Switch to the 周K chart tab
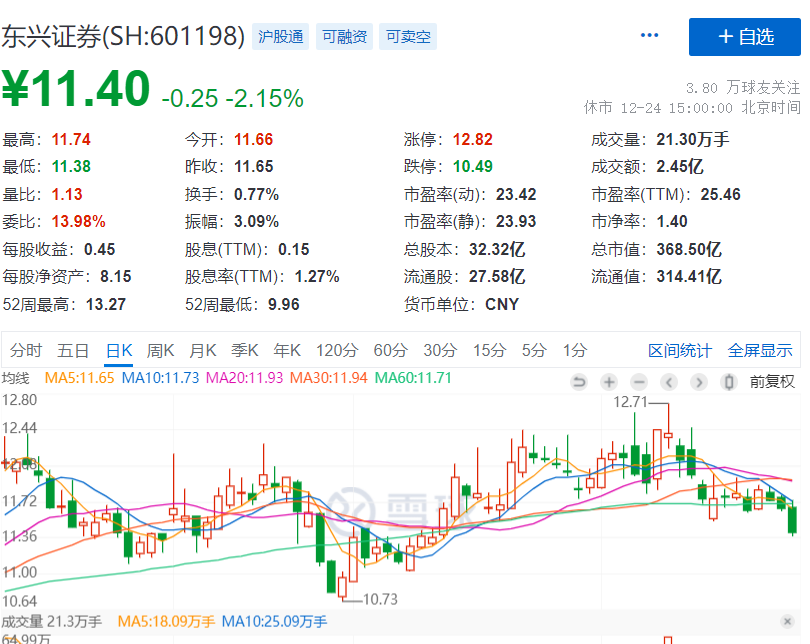Image resolution: width=810 pixels, height=644 pixels. tap(160, 352)
